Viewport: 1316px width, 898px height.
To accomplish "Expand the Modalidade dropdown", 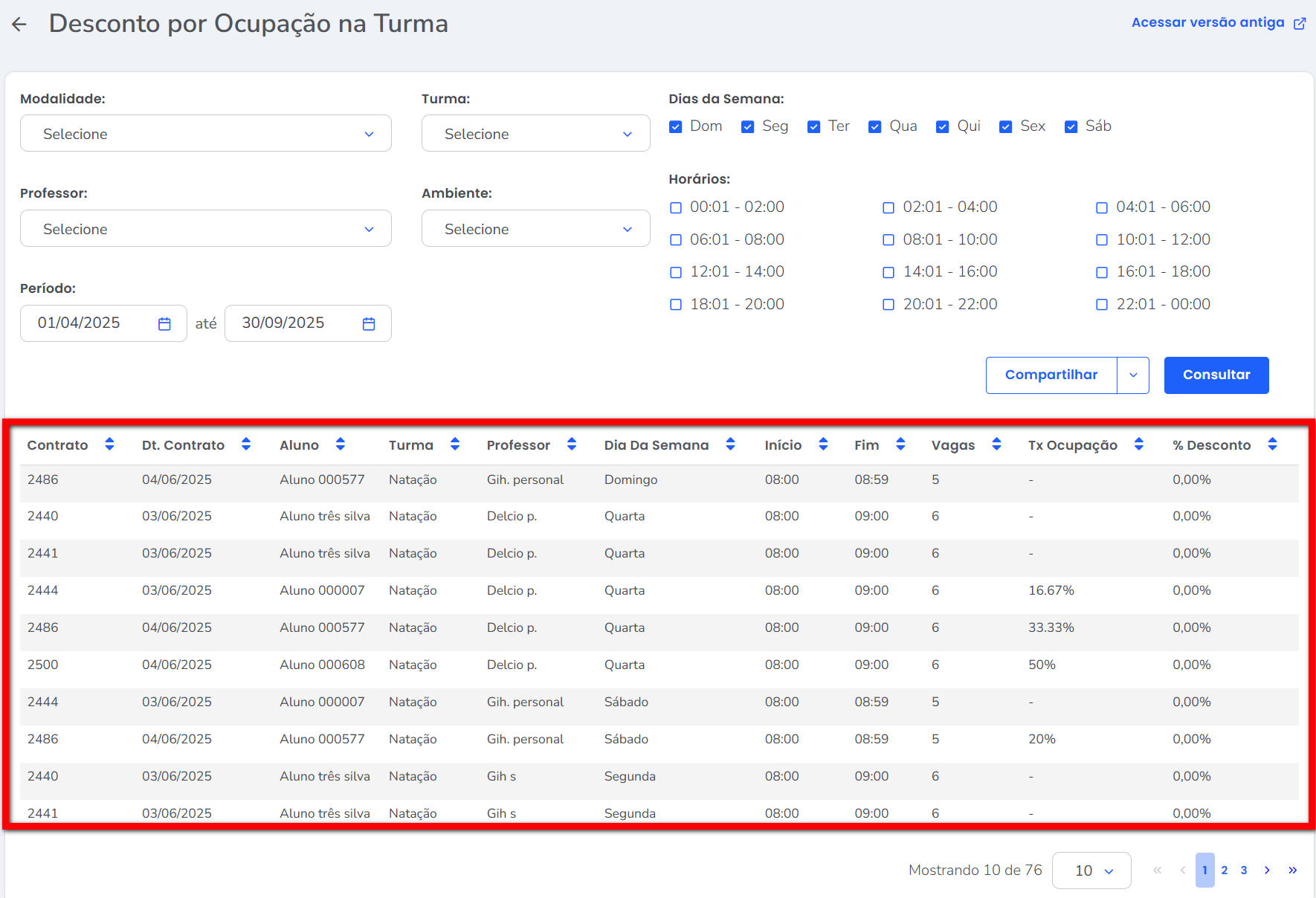I will (205, 134).
